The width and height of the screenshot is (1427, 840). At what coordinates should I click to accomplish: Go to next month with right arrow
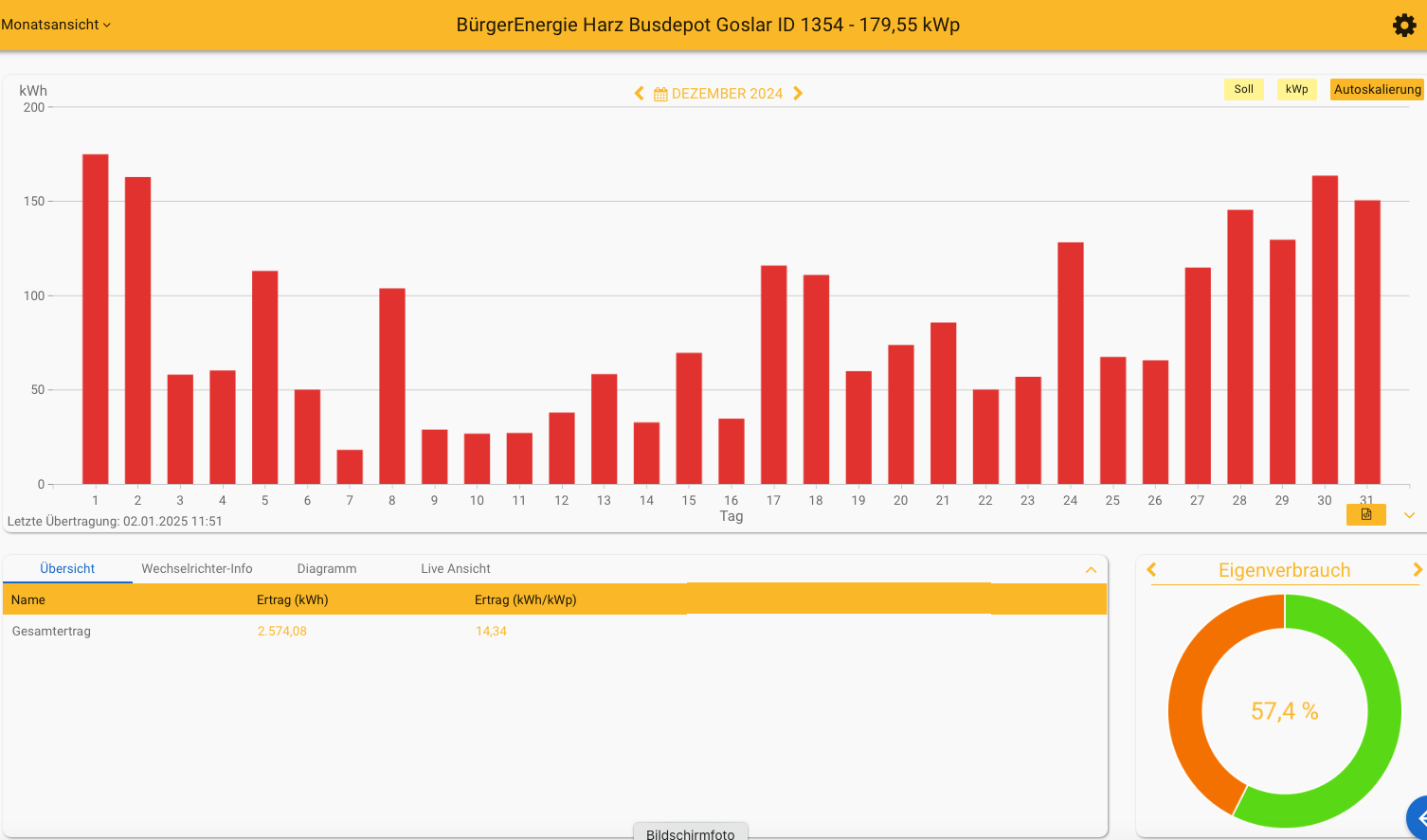tap(798, 93)
